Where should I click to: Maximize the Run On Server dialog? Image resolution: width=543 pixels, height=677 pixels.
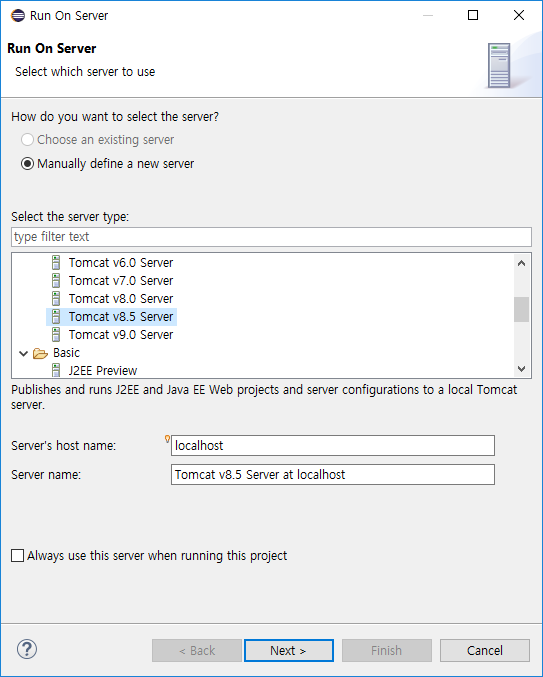[x=473, y=16]
